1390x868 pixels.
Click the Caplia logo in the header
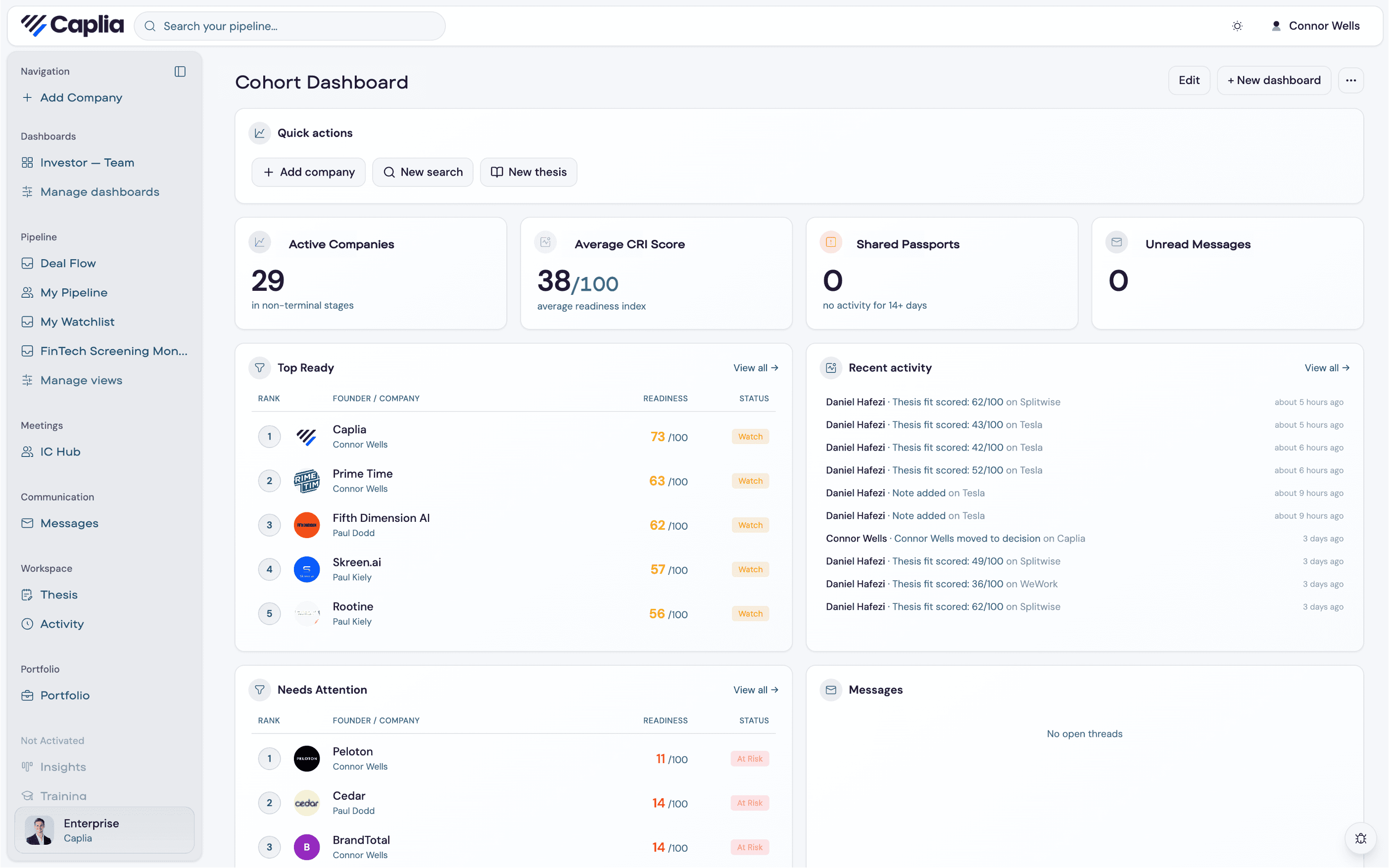coord(72,26)
